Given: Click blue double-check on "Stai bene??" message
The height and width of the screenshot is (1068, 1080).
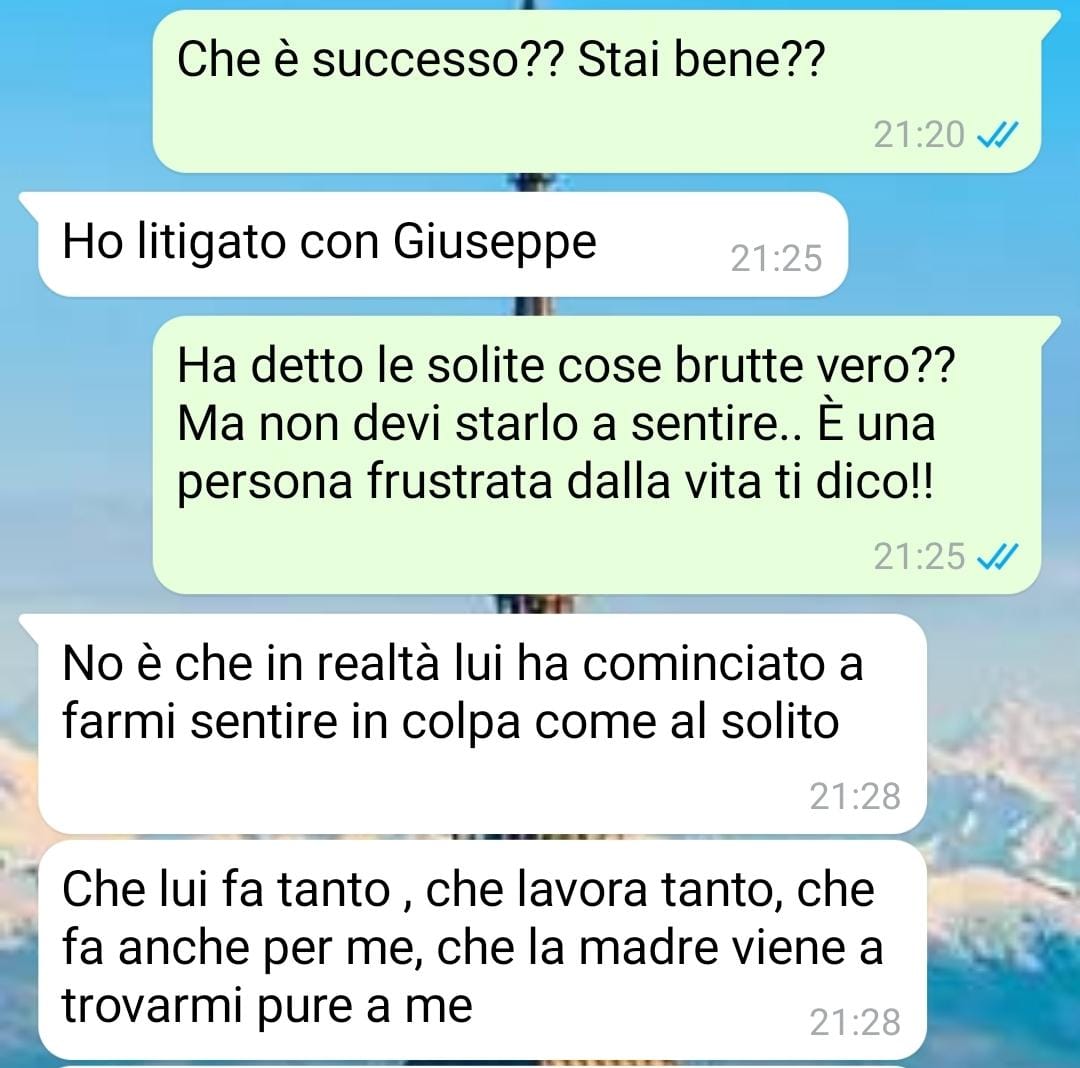Looking at the screenshot, I should tap(997, 135).
